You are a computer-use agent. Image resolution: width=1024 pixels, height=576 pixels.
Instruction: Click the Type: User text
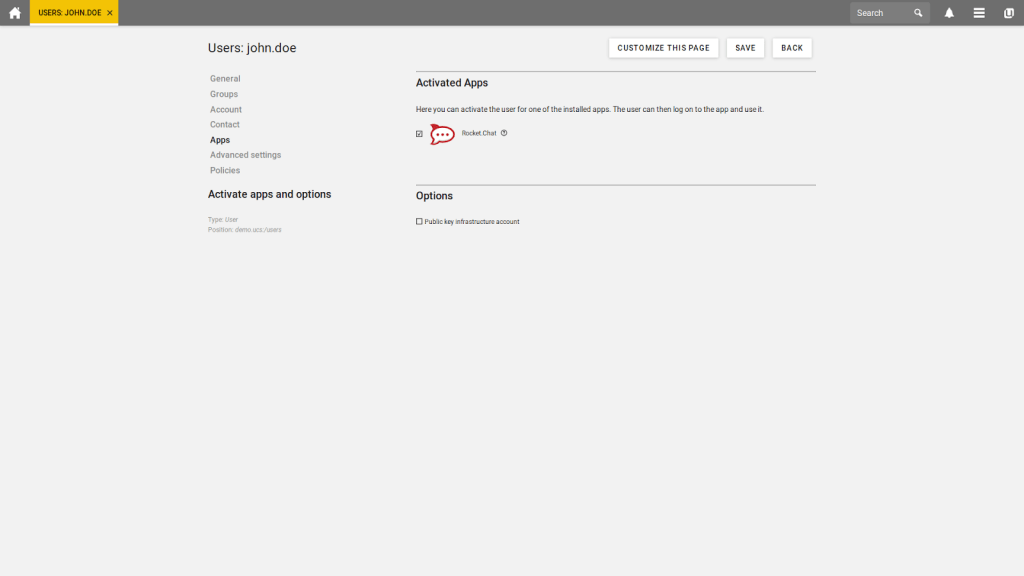[223, 220]
